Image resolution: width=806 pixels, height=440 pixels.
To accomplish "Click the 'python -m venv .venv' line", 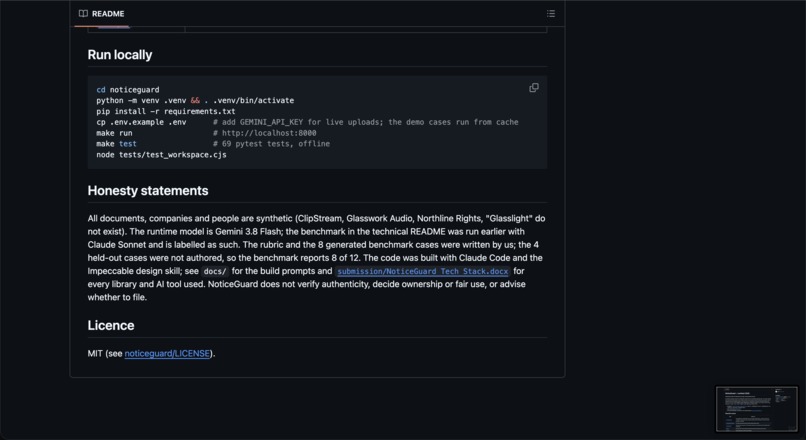I will click(x=195, y=101).
